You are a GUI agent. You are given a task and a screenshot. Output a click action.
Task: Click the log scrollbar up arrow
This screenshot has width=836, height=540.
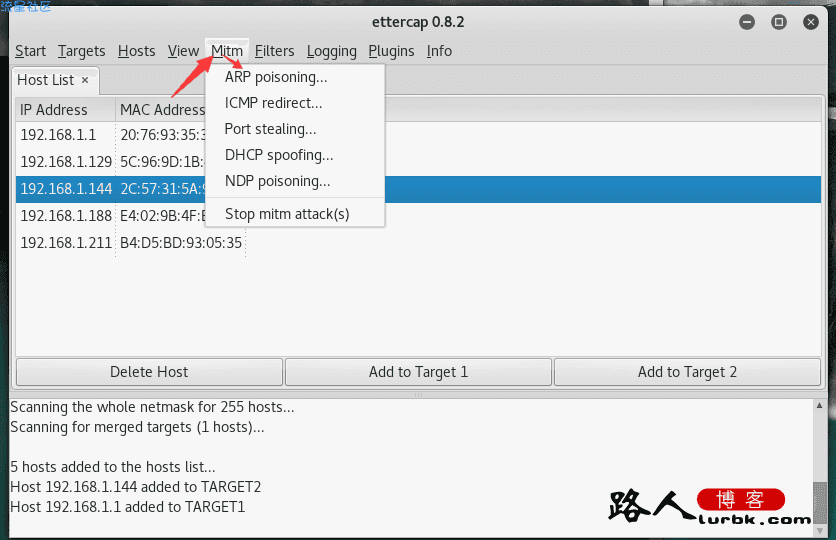coord(819,406)
